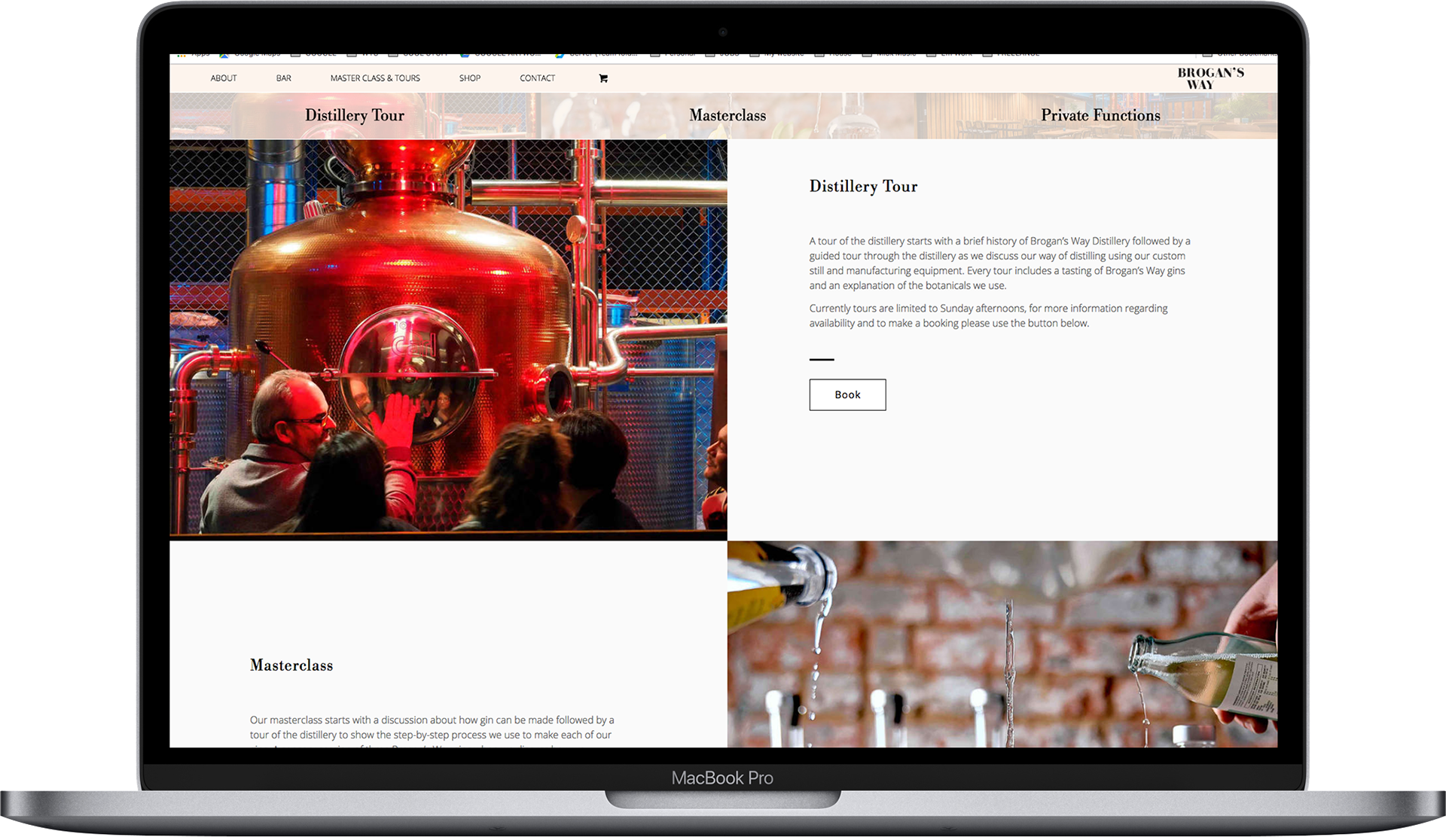1446x840 pixels.
Task: Click the Brogan's Way logo
Action: point(1210,78)
